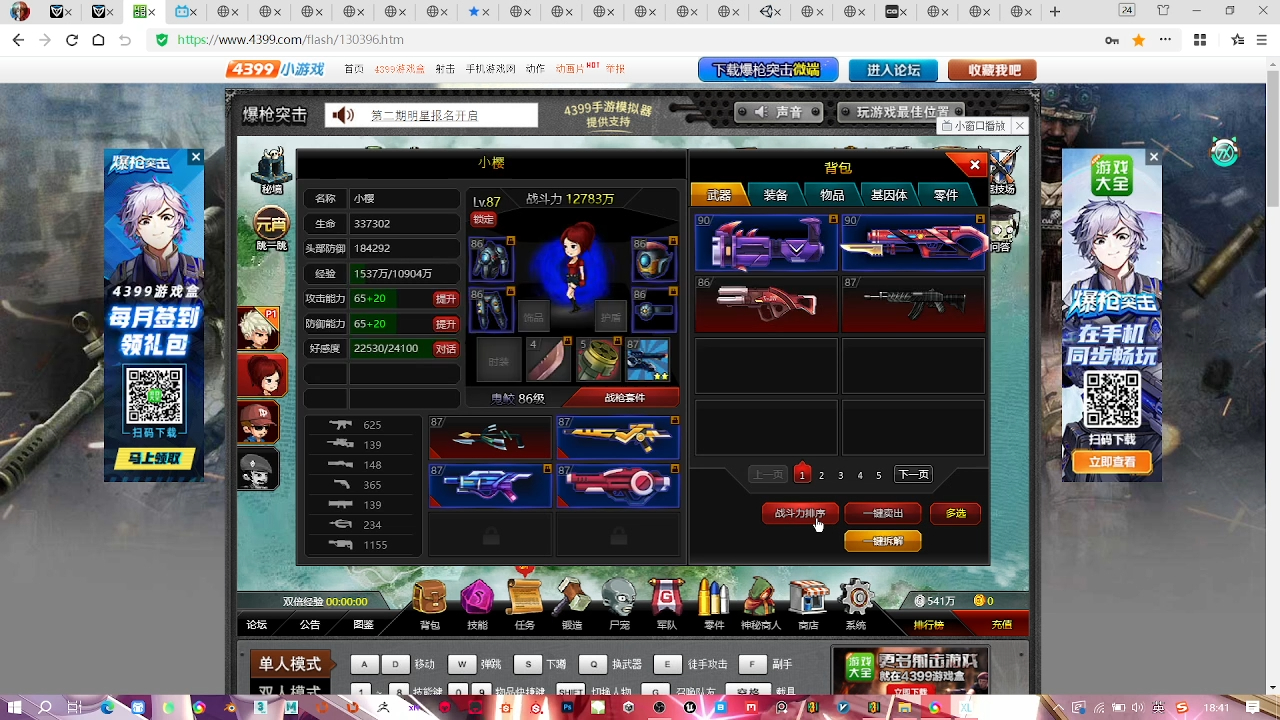This screenshot has height=720, width=1280.
Task: Open the 论坛 forum link in game bar
Action: tap(257, 625)
